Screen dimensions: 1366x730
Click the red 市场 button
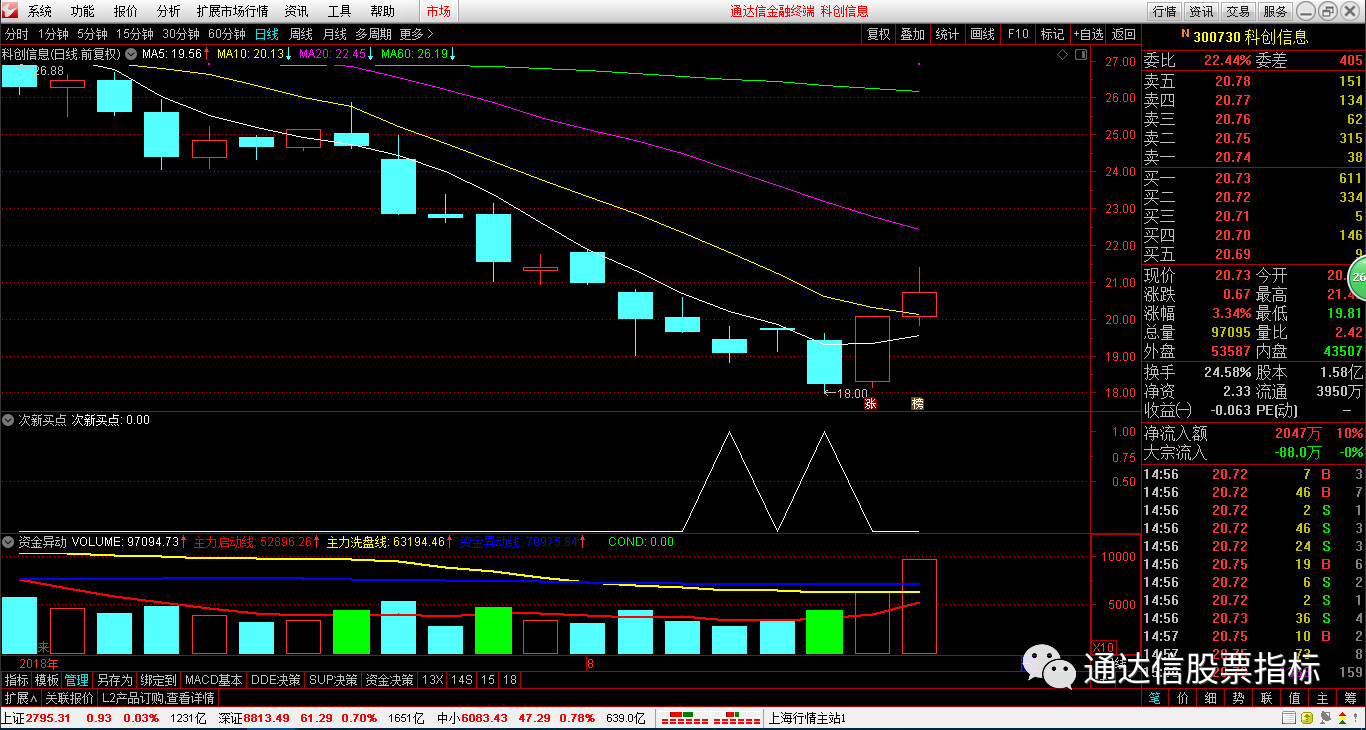[438, 11]
